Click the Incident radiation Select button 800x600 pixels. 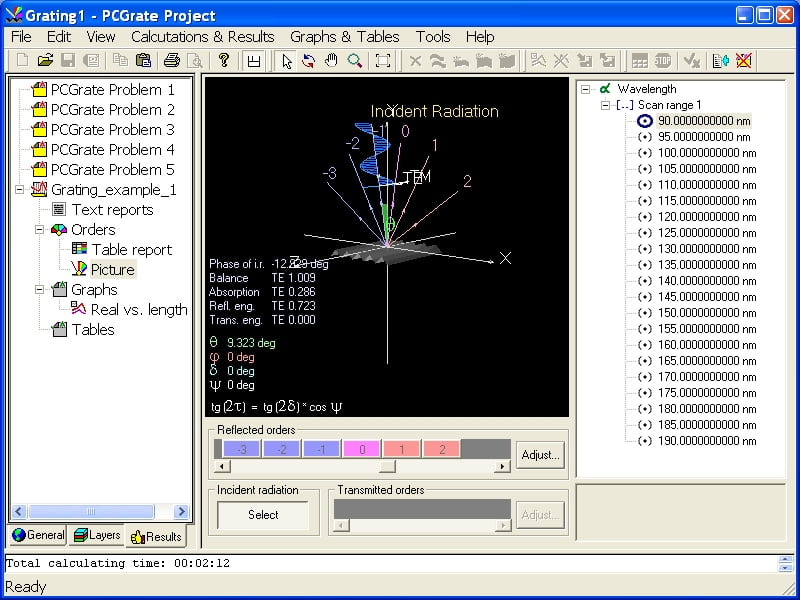tap(263, 515)
